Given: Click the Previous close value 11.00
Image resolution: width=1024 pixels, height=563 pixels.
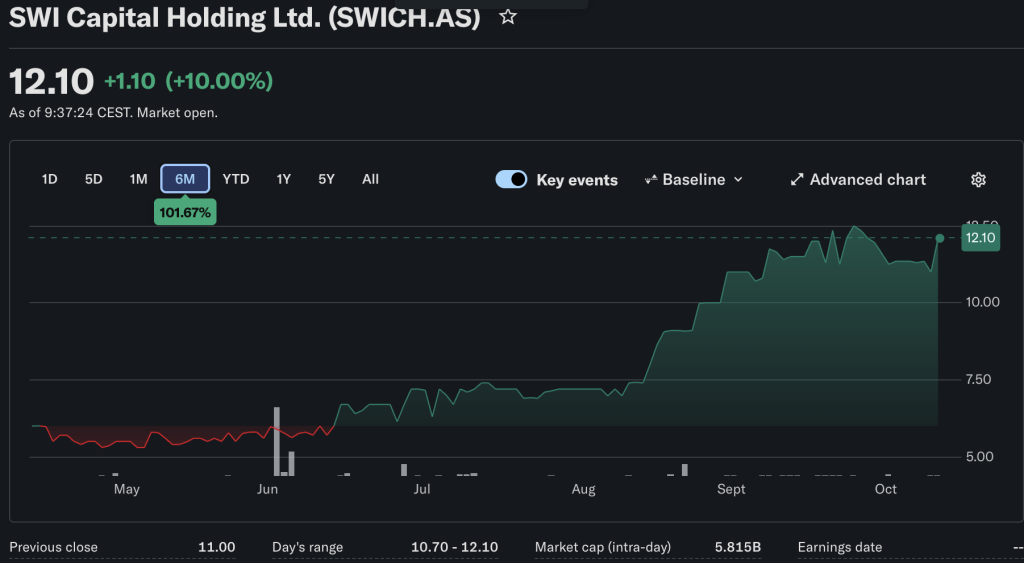Looking at the screenshot, I should [x=217, y=547].
